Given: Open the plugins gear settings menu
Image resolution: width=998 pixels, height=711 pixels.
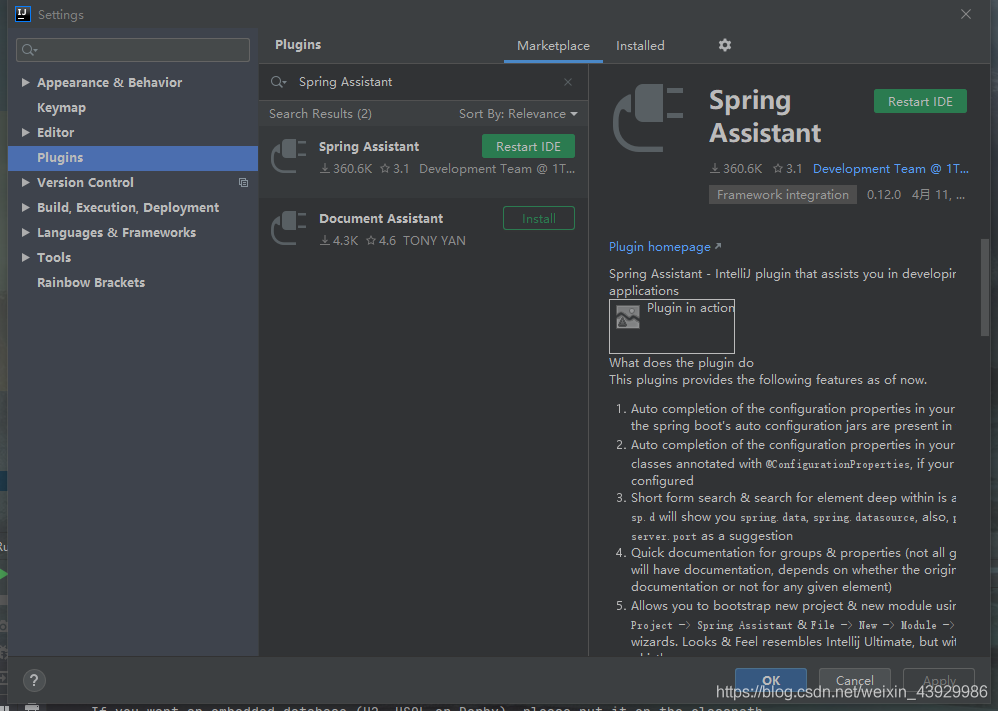Looking at the screenshot, I should coord(724,45).
